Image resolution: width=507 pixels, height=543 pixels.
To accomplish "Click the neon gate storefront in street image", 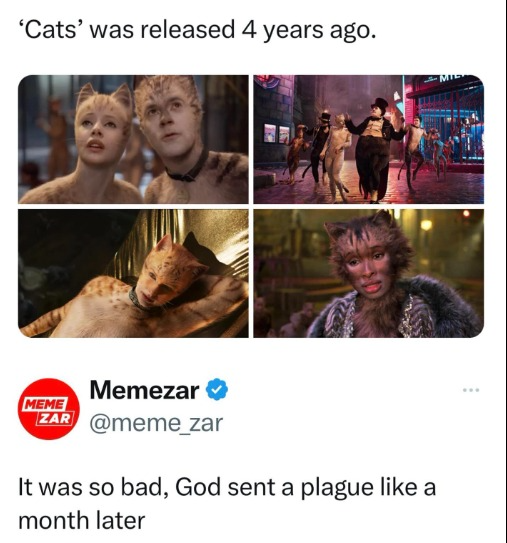I will point(447,123).
